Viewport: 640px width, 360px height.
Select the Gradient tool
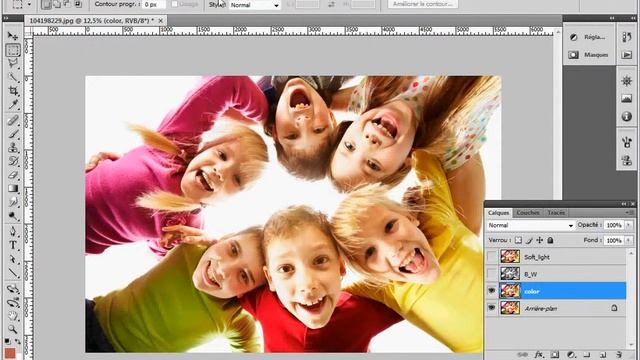[13, 188]
